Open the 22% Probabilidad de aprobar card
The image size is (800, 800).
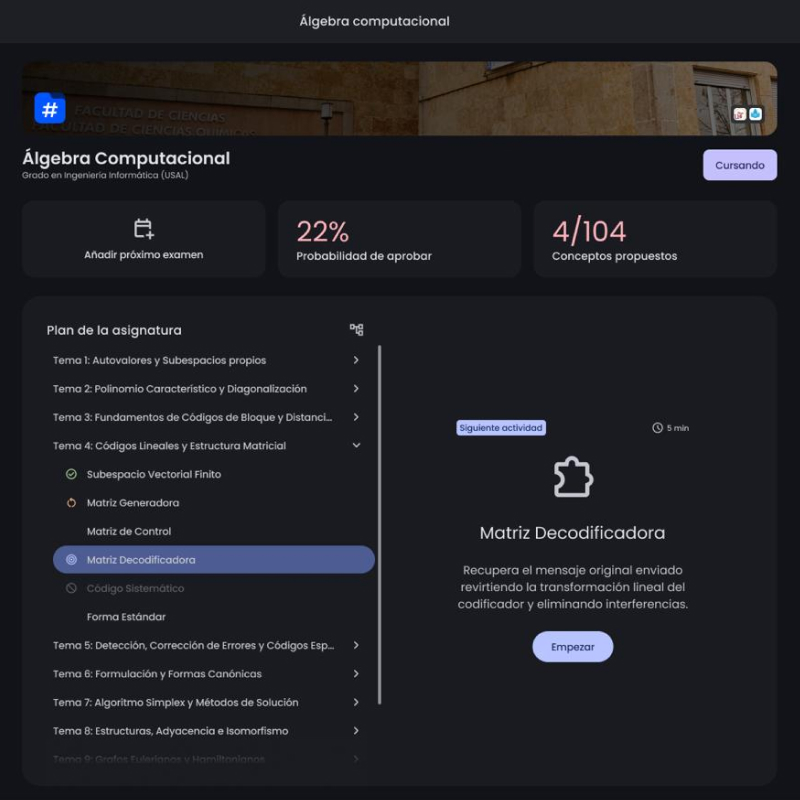coord(399,239)
